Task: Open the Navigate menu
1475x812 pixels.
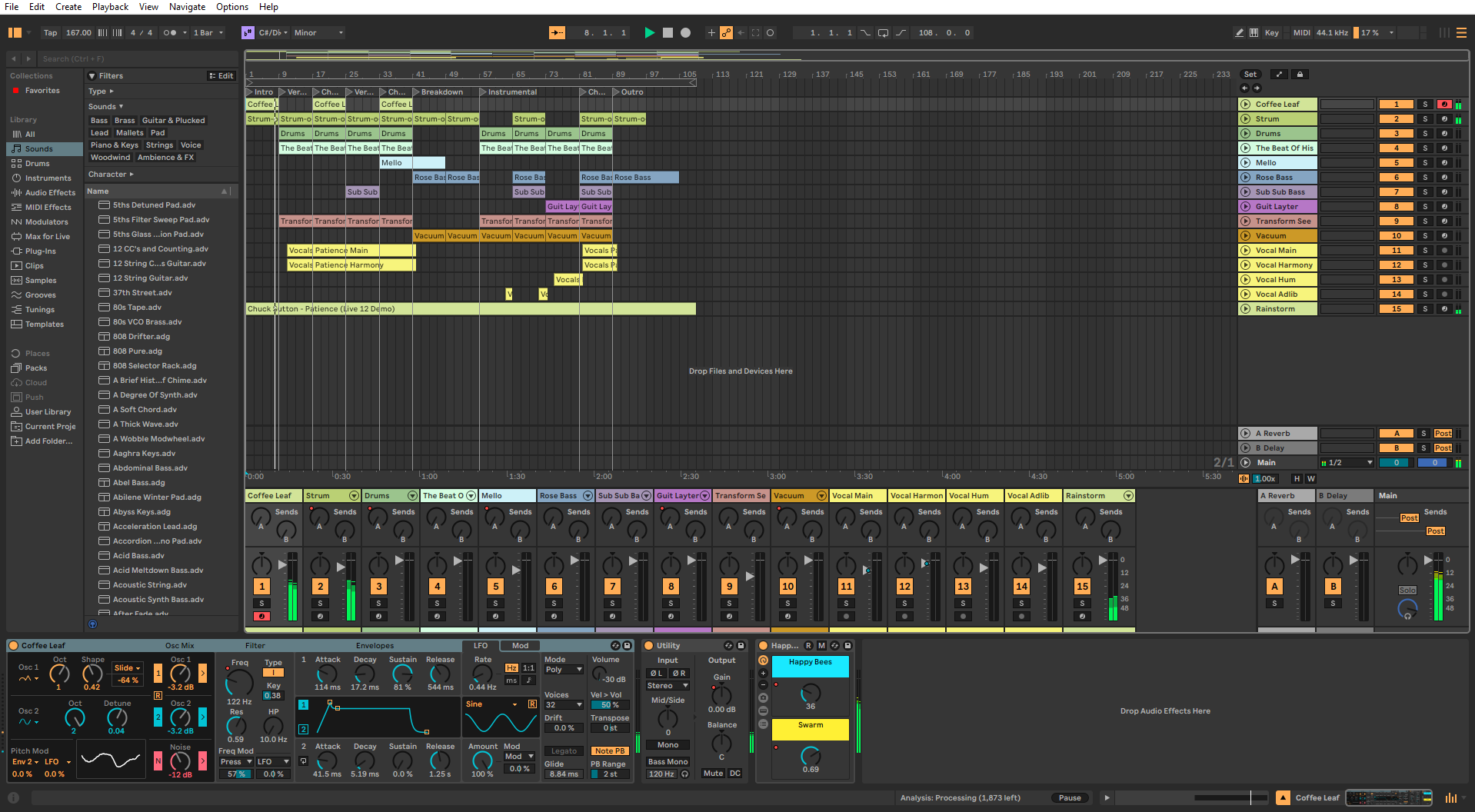Action: coord(187,7)
